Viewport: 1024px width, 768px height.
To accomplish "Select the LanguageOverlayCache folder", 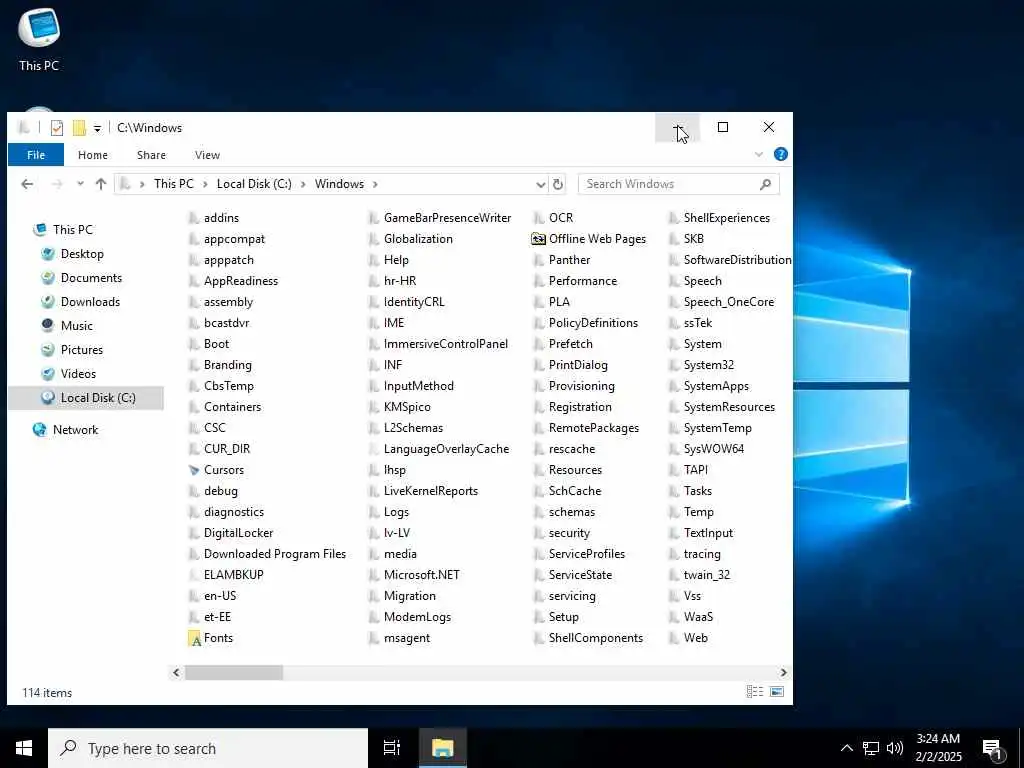I will pyautogui.click(x=439, y=449).
